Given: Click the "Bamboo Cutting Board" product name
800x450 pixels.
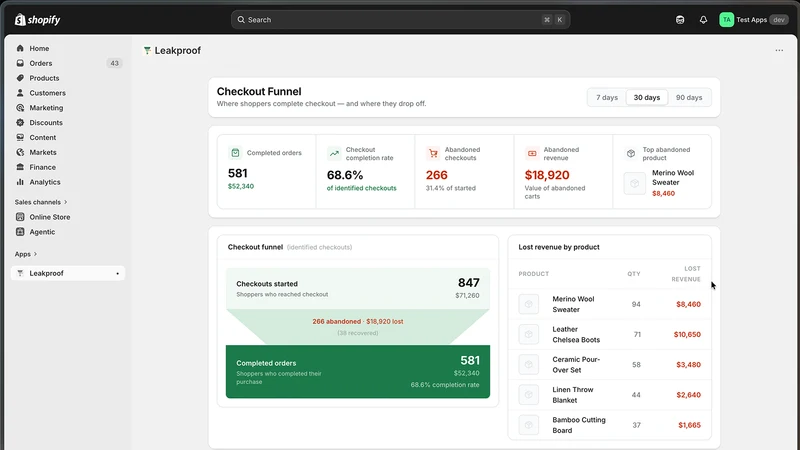Looking at the screenshot, I should (x=579, y=425).
